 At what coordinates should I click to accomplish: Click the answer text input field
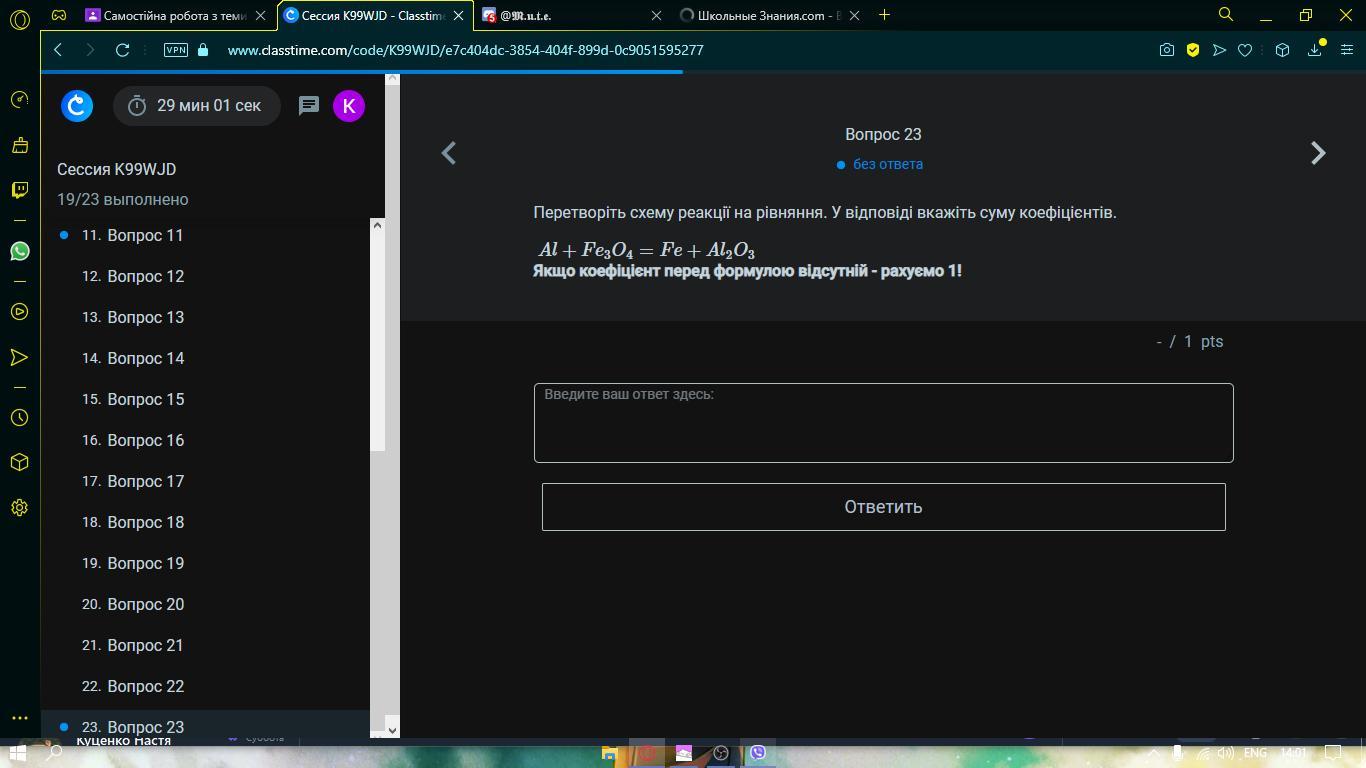coord(884,423)
